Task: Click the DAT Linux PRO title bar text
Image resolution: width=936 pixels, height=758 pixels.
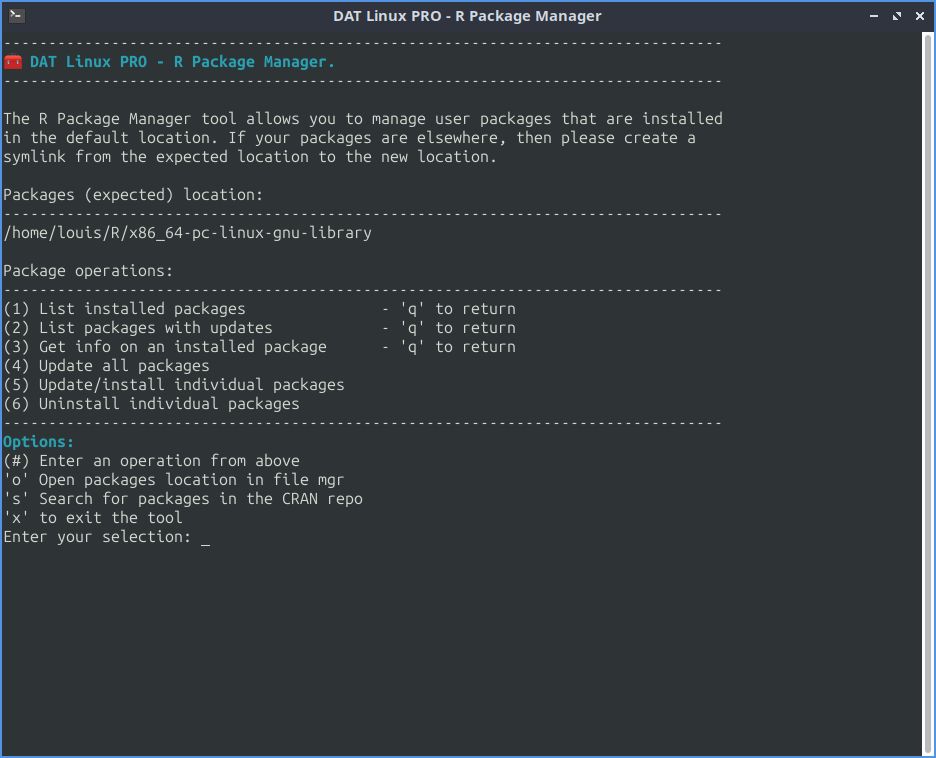Action: pos(467,15)
